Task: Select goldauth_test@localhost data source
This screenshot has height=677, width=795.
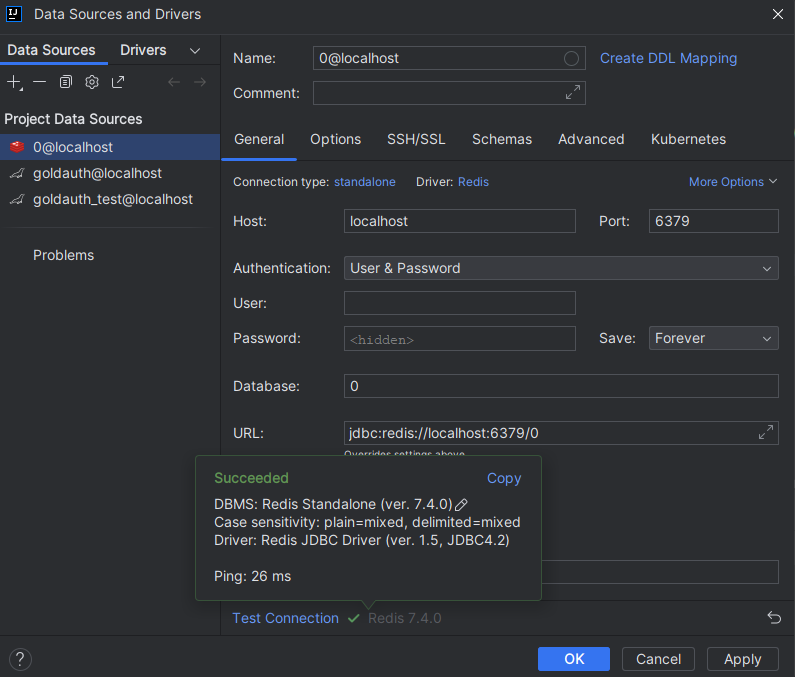Action: pyautogui.click(x=110, y=199)
